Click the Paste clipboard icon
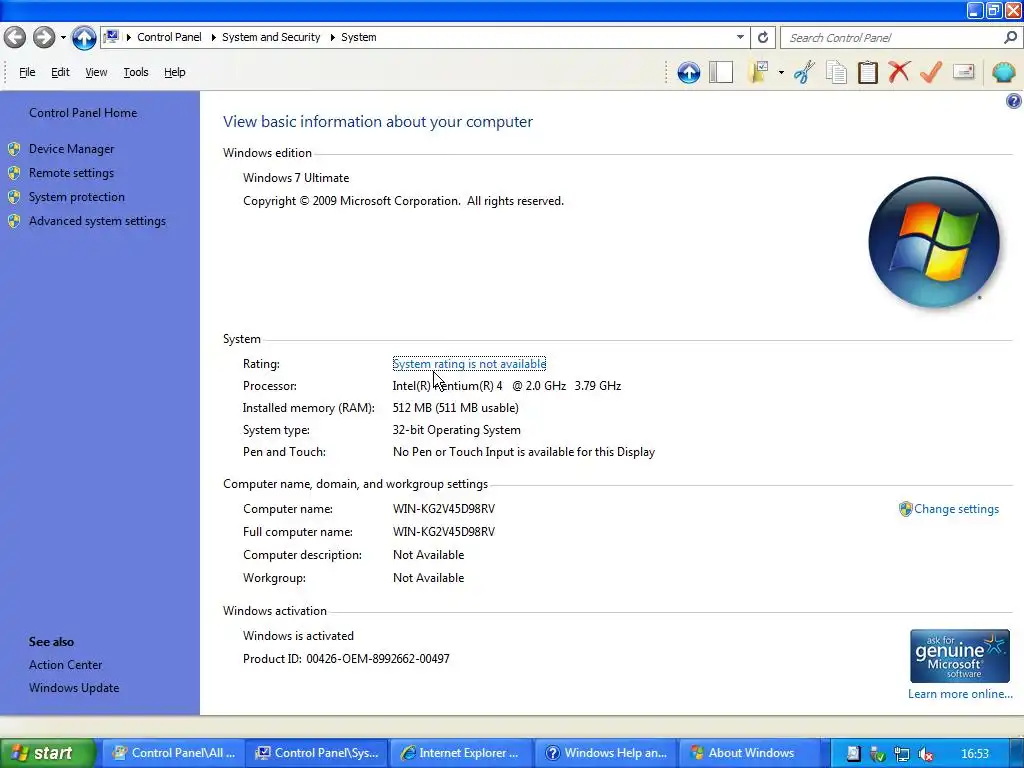 pyautogui.click(x=867, y=72)
